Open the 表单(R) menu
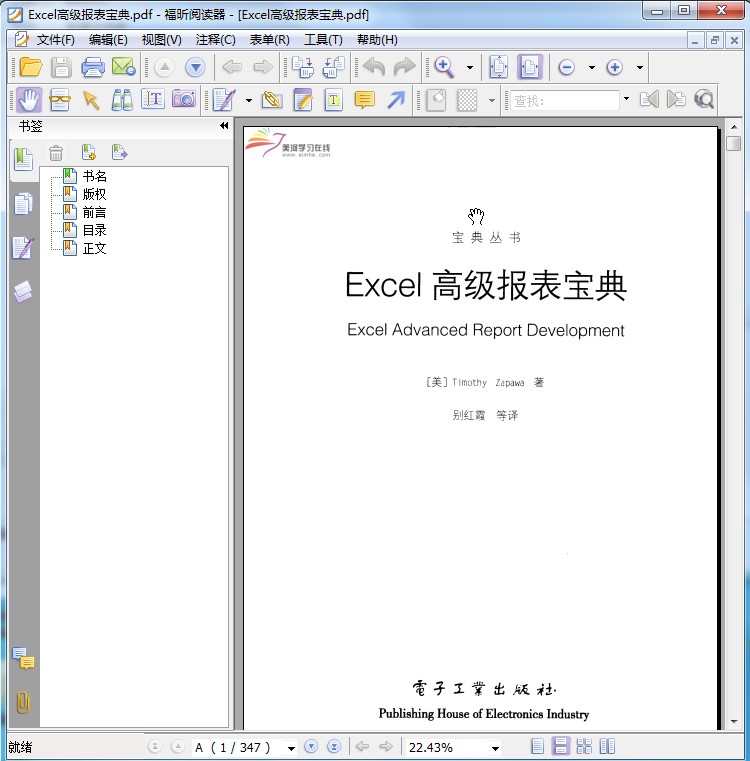Screen dimensions: 750x761 tap(269, 40)
